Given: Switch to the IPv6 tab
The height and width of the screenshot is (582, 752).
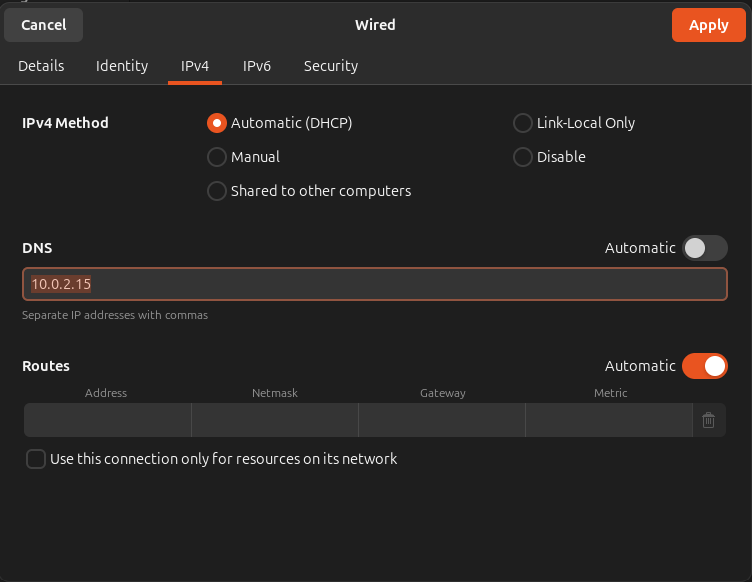Looking at the screenshot, I should pos(257,66).
